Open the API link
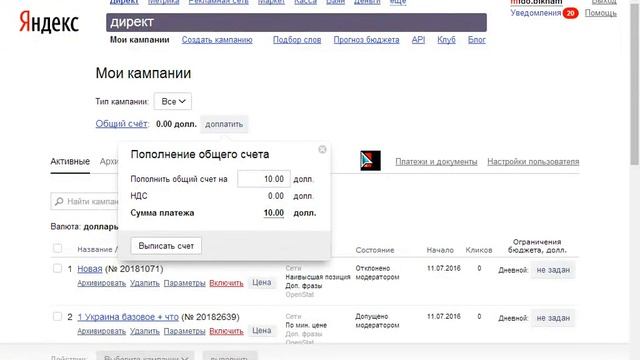This screenshot has width=640, height=360. [x=418, y=40]
